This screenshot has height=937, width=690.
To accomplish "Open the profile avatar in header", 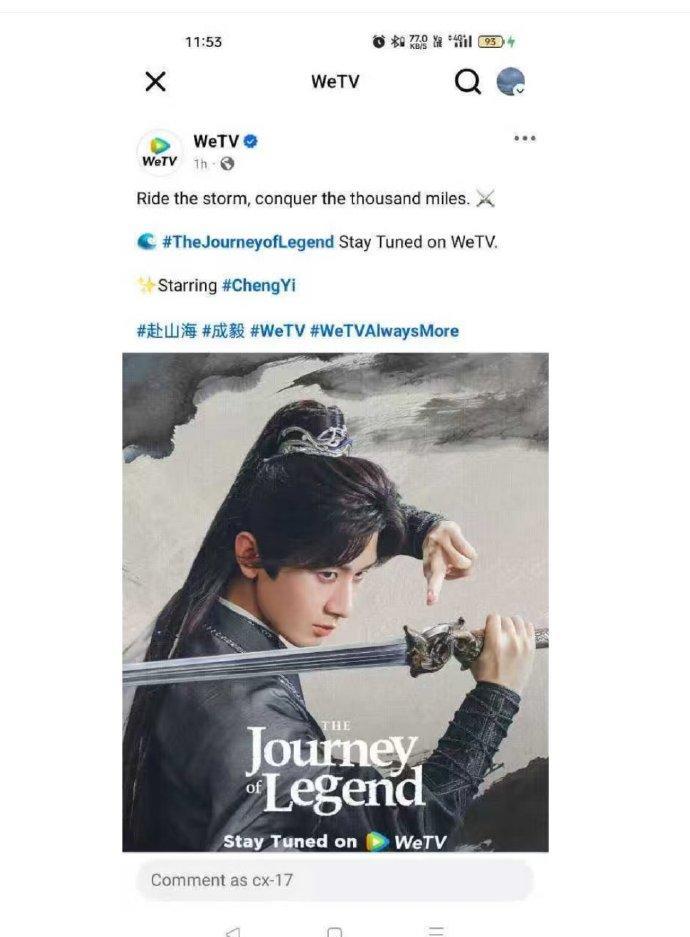I will (511, 81).
